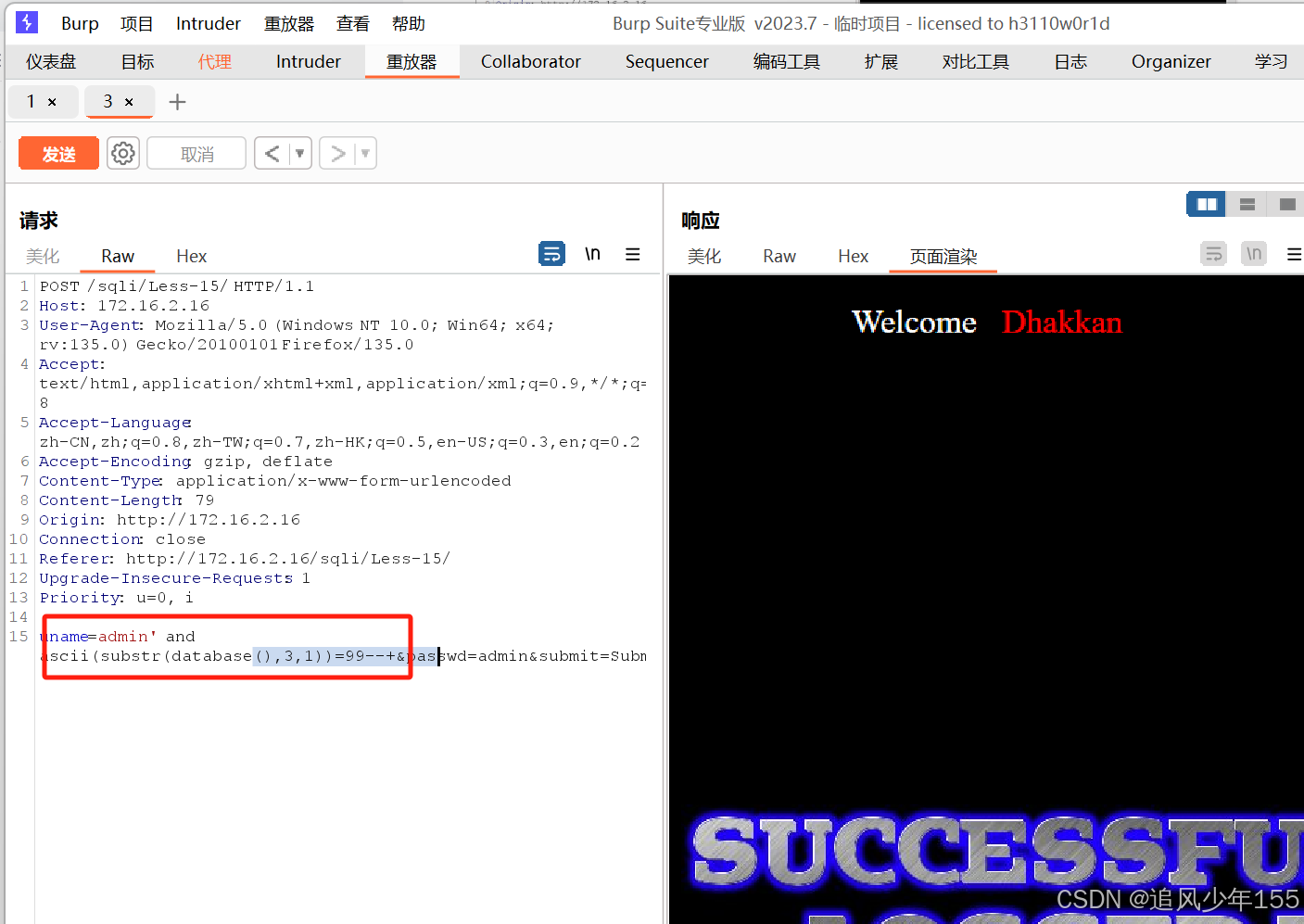Select top-bottom split layout icon
This screenshot has height=924, width=1304.
(1247, 204)
